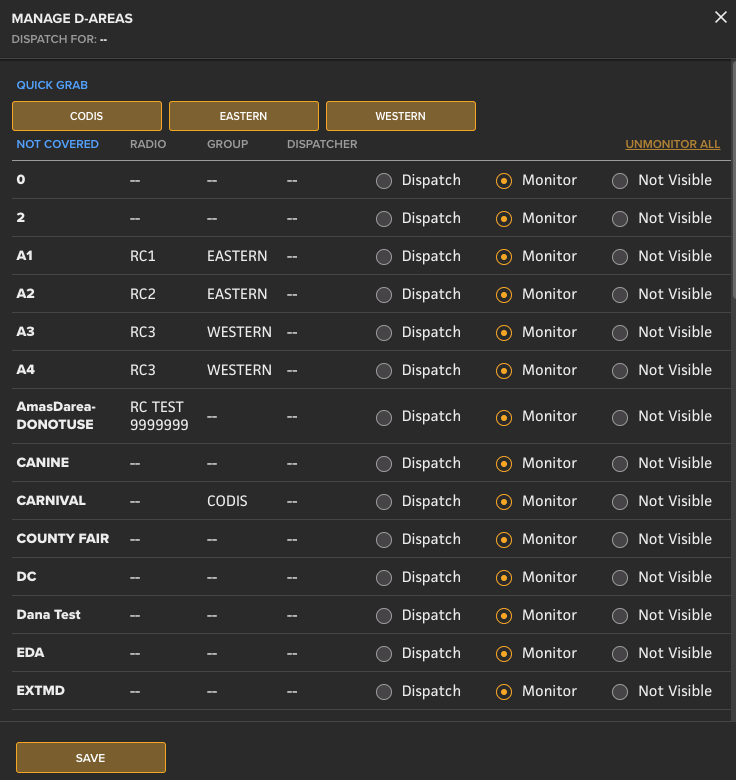736x780 pixels.
Task: Choose Dispatch for AmasDarea-DONOTUSE
Action: pos(384,416)
